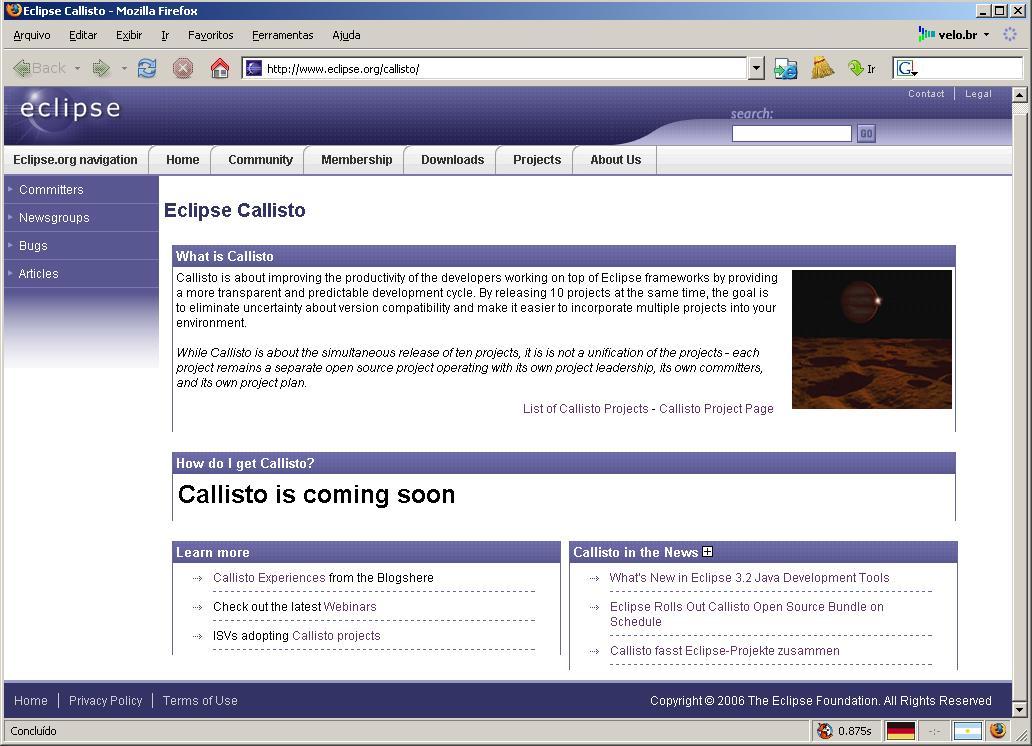The height and width of the screenshot is (746, 1032).
Task: Select the Downloads navigation tab
Action: (452, 160)
